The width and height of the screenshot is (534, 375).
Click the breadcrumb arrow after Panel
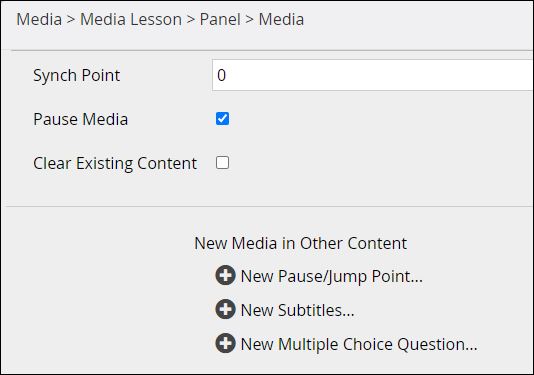click(250, 19)
